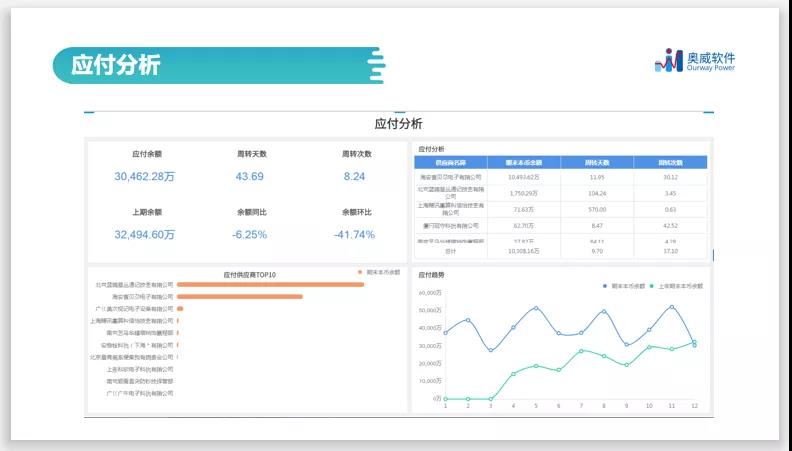Screen dimensions: 792x451
Task: Click x-axis label 12 in trend chart
Action: pos(695,406)
